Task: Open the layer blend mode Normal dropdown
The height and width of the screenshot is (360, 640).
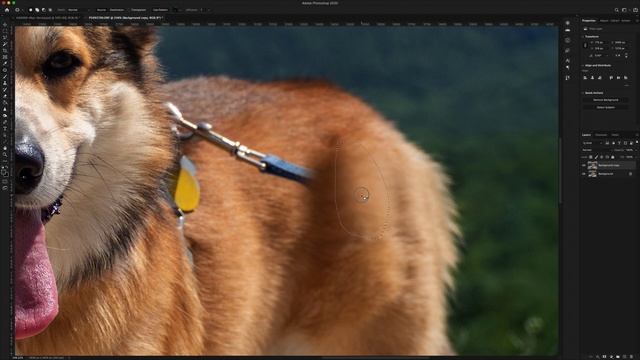Action: click(596, 150)
